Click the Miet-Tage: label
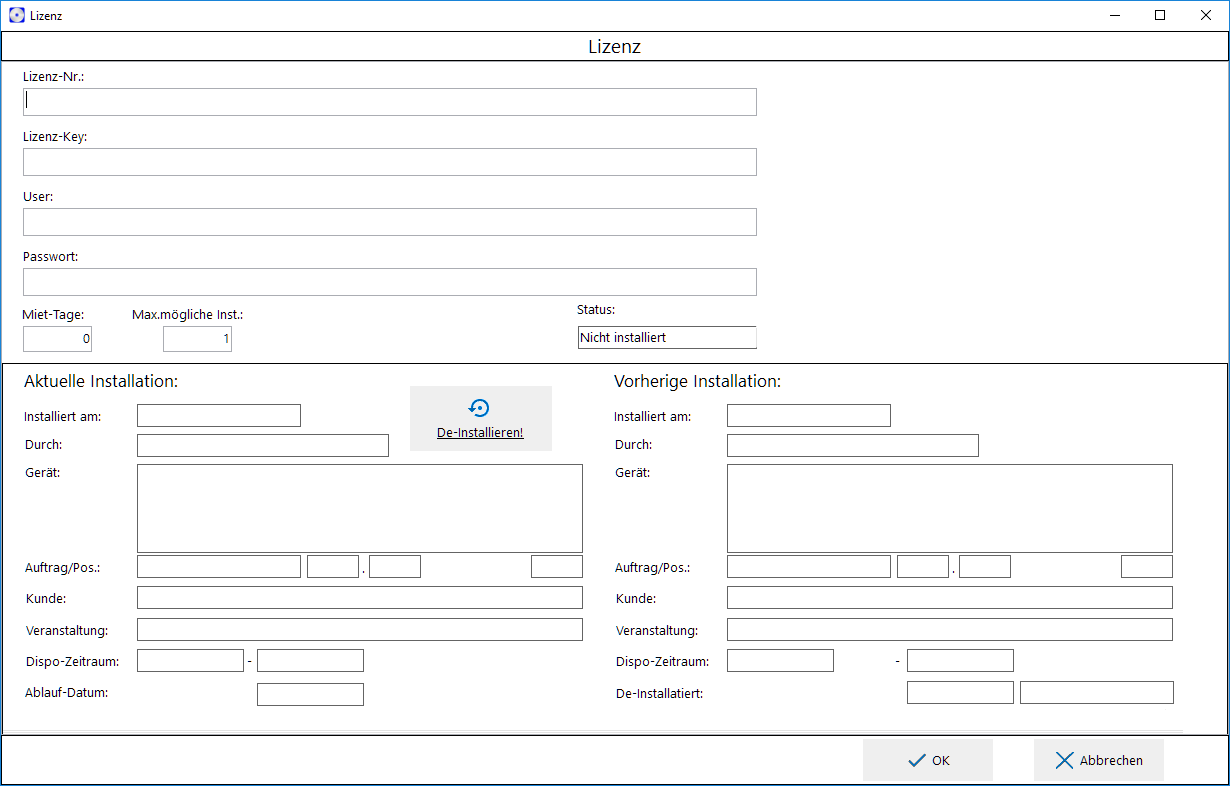Viewport: 1230px width, 786px height. click(53, 314)
